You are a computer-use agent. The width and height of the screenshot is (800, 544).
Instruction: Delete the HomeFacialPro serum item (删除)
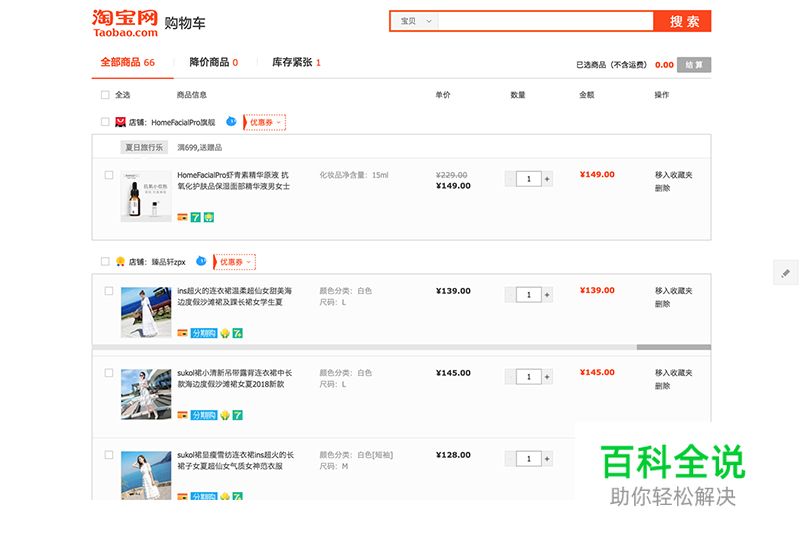pyautogui.click(x=662, y=188)
